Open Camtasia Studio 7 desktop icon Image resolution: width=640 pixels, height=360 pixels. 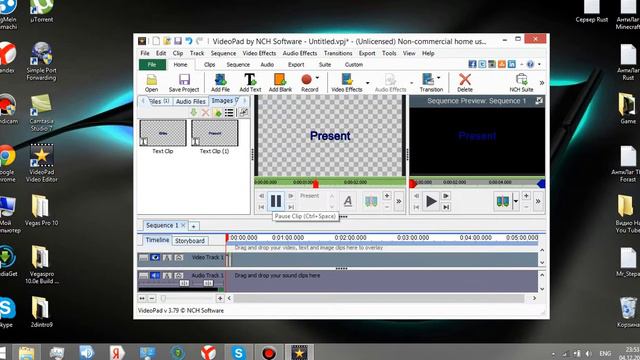point(41,113)
